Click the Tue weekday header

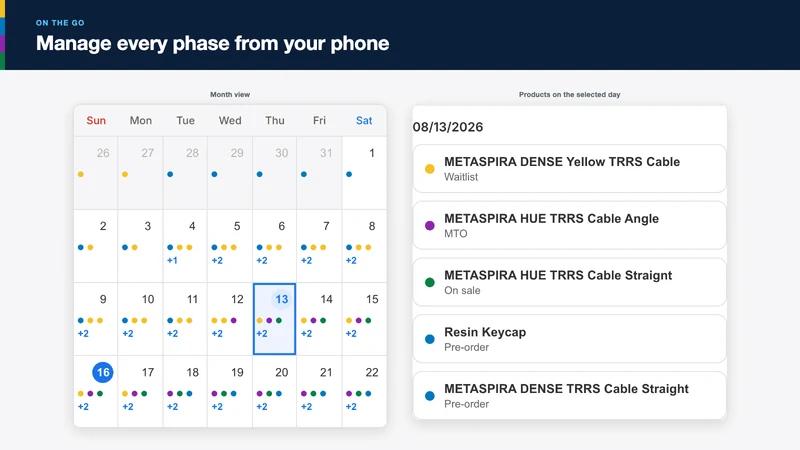click(x=185, y=120)
